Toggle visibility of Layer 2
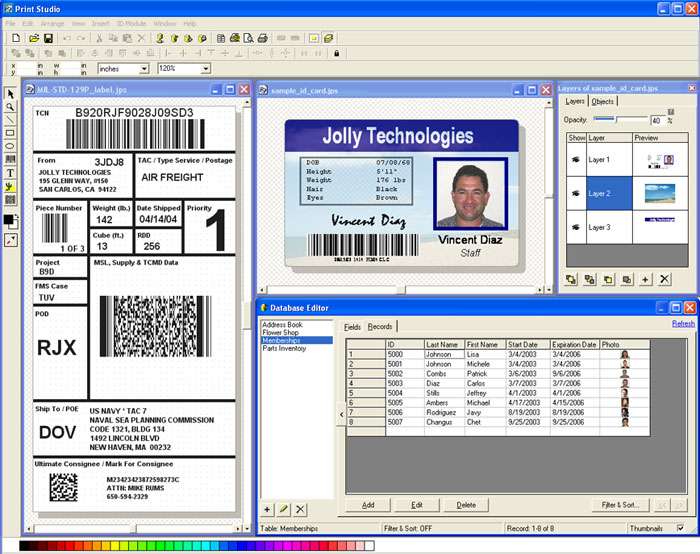Image resolution: width=700 pixels, height=554 pixels. (576, 193)
